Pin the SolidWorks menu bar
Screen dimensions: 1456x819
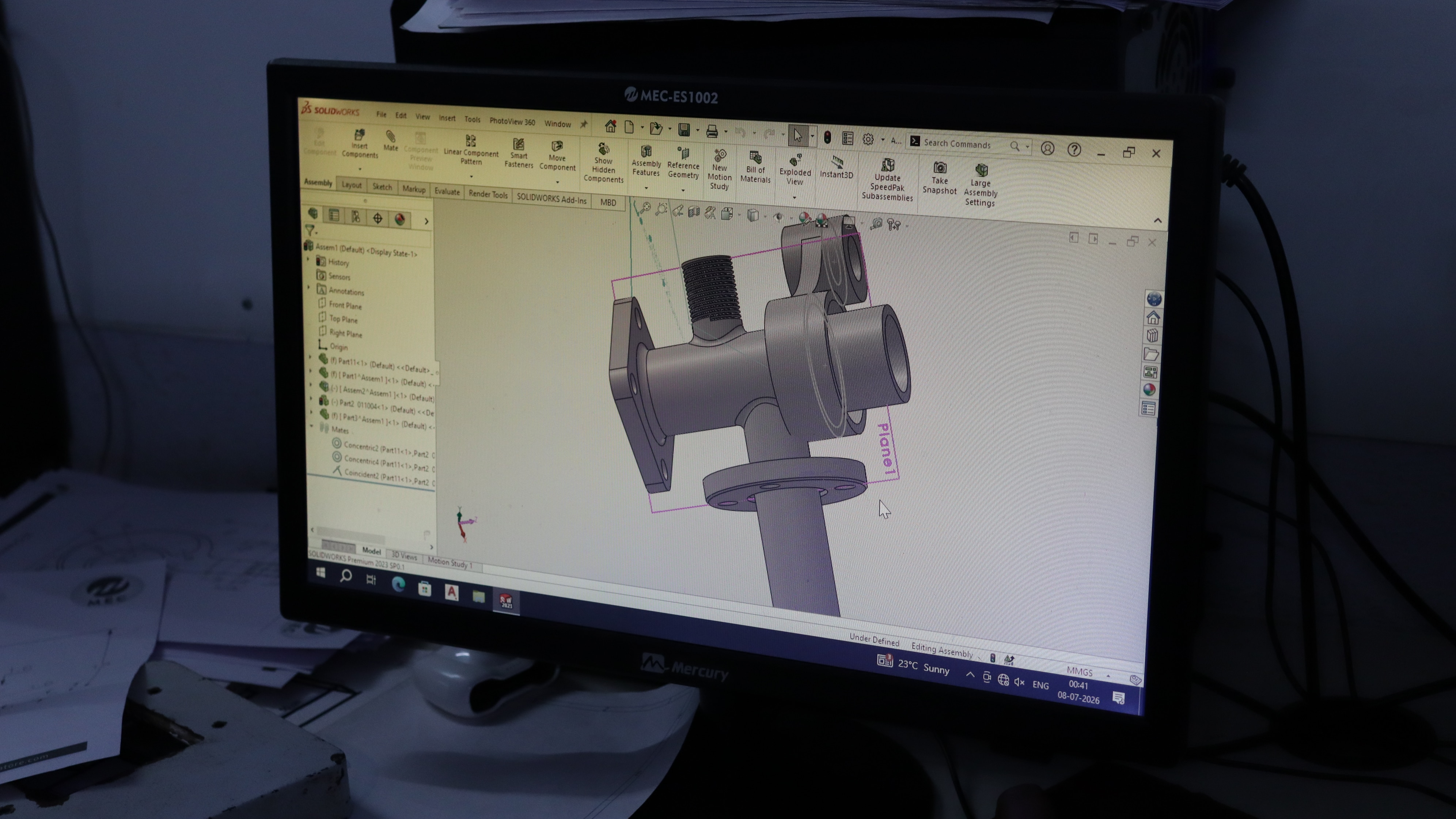point(584,124)
